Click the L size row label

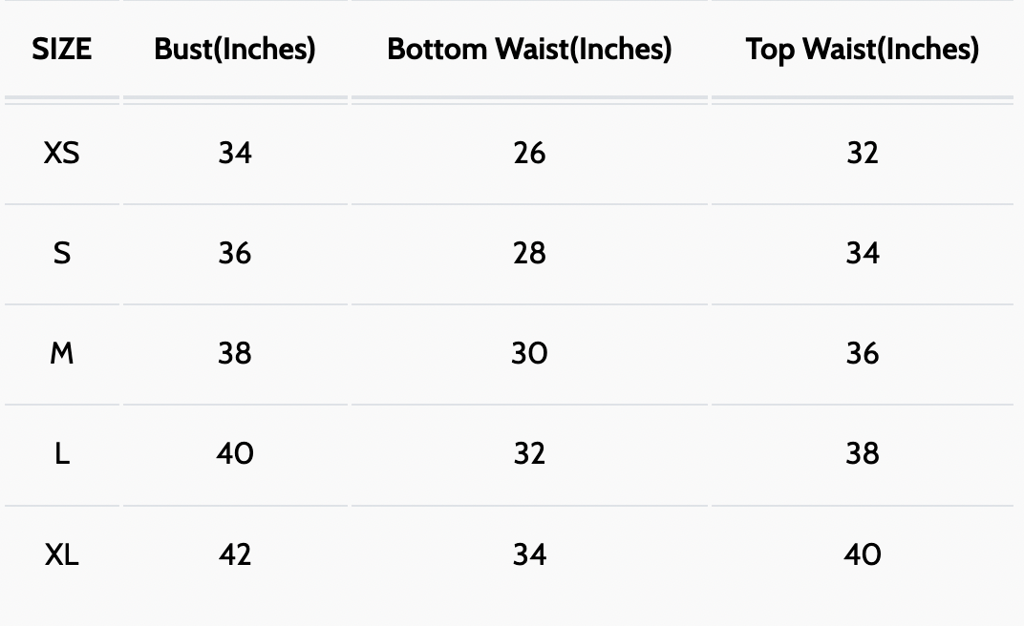[x=61, y=454]
